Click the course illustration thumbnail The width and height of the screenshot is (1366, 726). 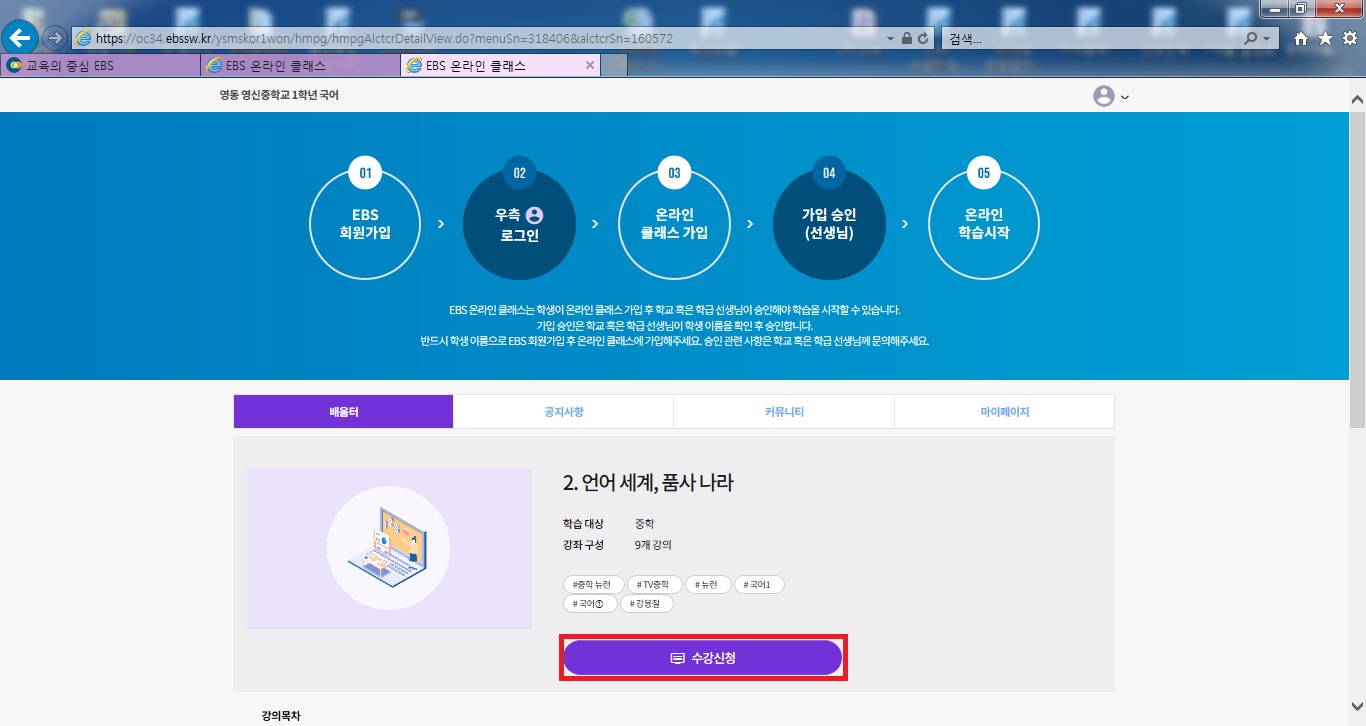pos(388,548)
